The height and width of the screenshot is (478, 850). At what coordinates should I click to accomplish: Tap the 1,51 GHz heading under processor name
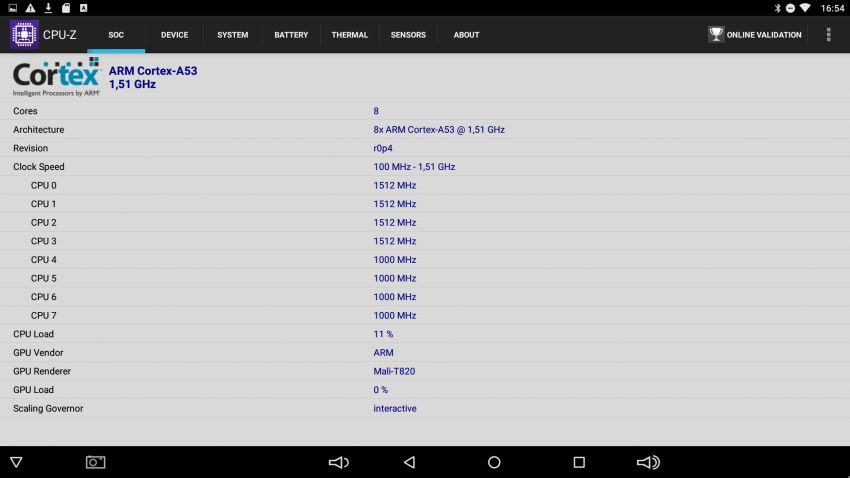(x=132, y=85)
